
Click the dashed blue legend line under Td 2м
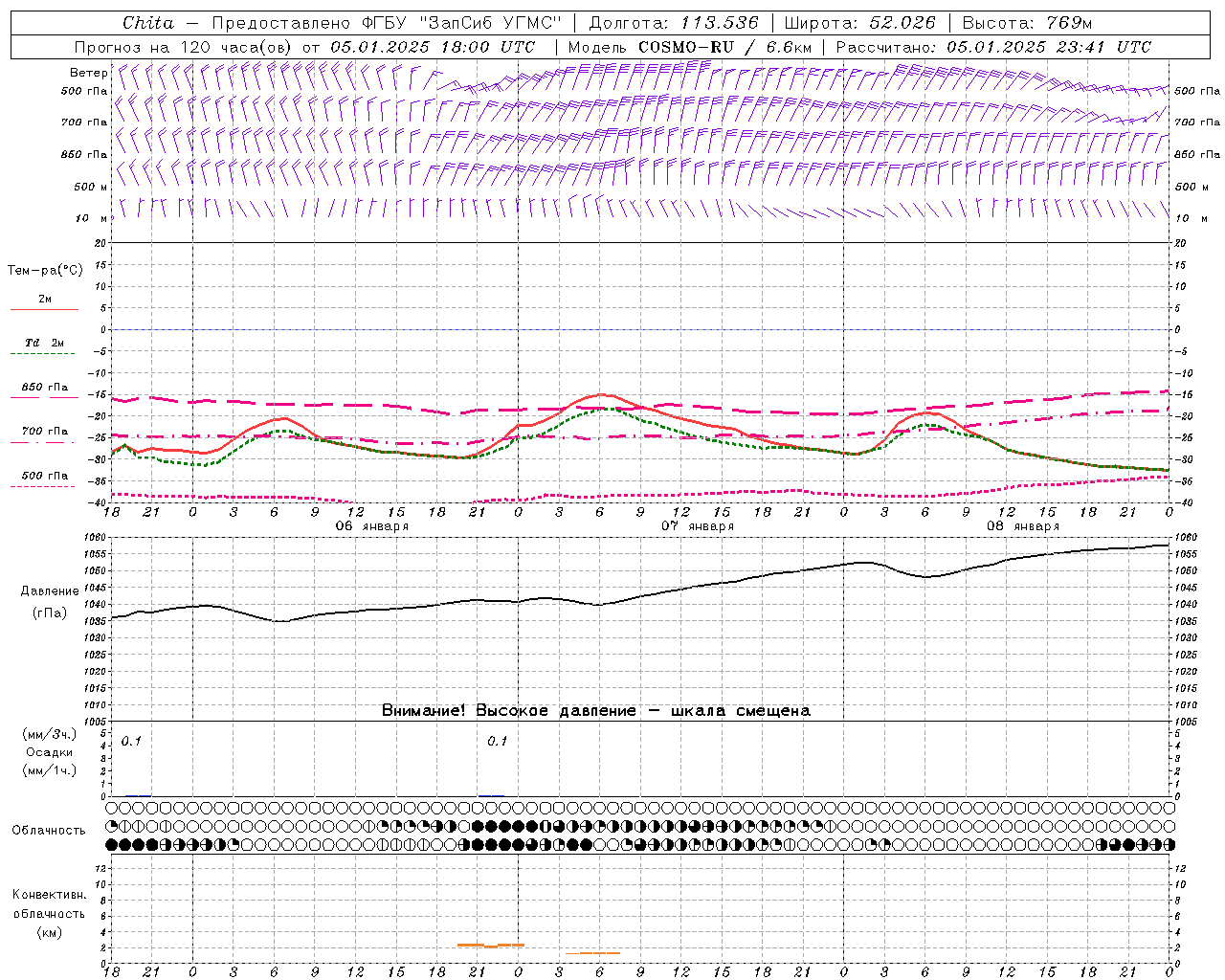tap(44, 354)
